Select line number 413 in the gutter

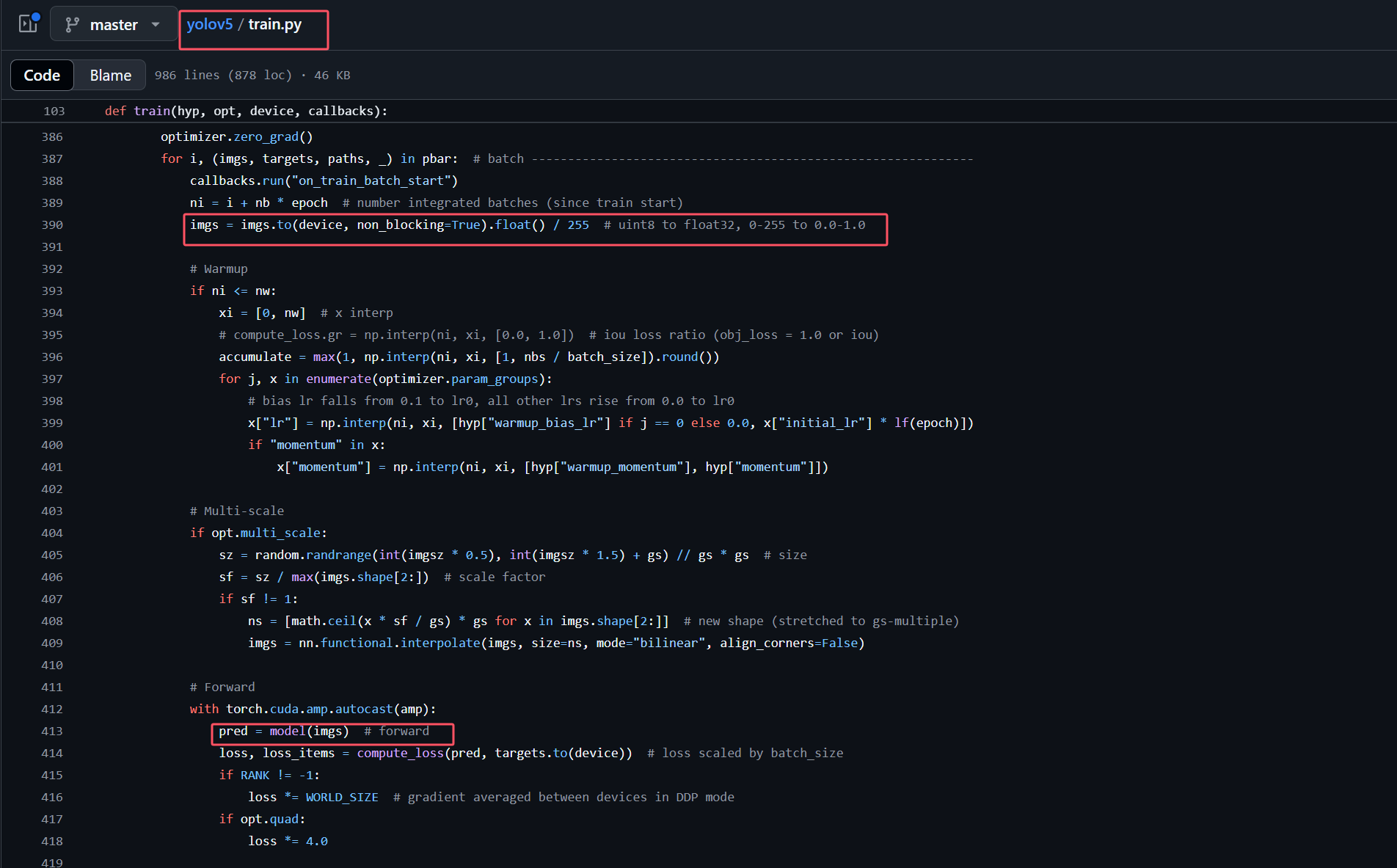pyautogui.click(x=52, y=732)
